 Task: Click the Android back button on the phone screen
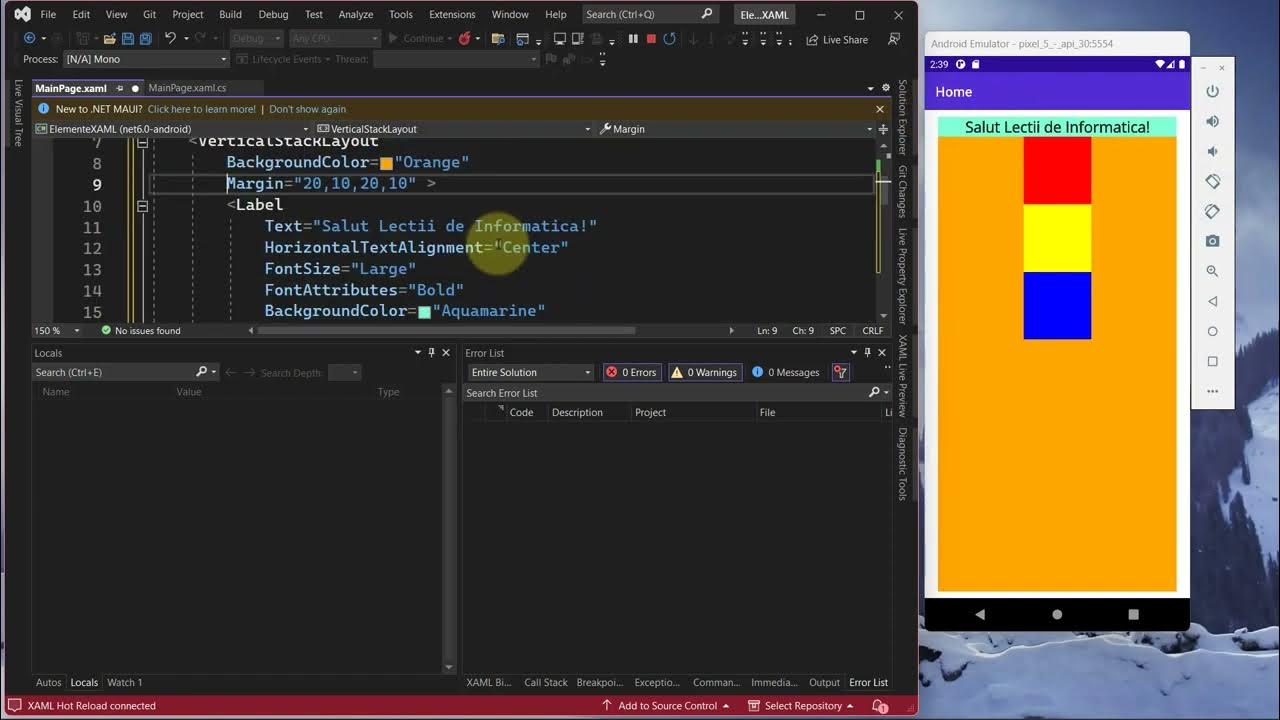coord(980,614)
